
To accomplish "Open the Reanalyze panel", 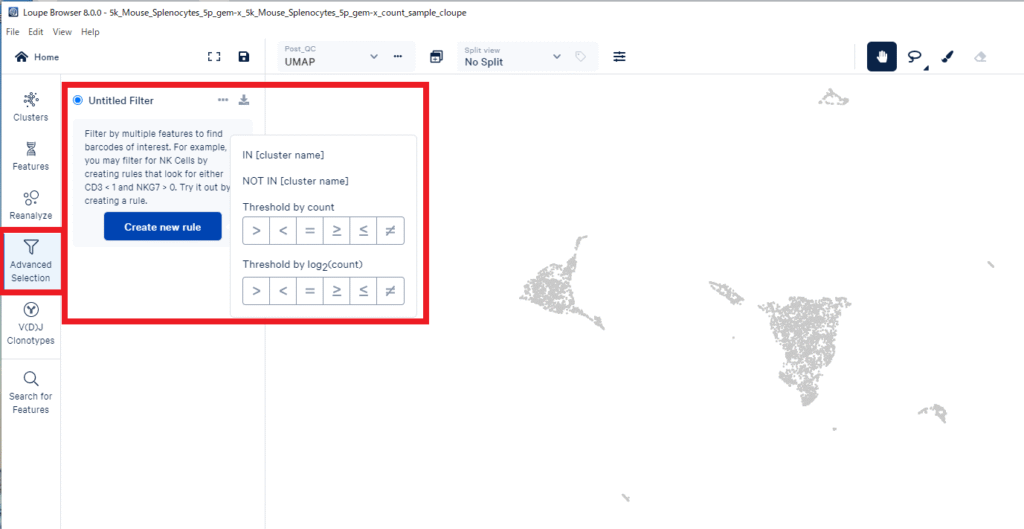I will tap(30, 204).
